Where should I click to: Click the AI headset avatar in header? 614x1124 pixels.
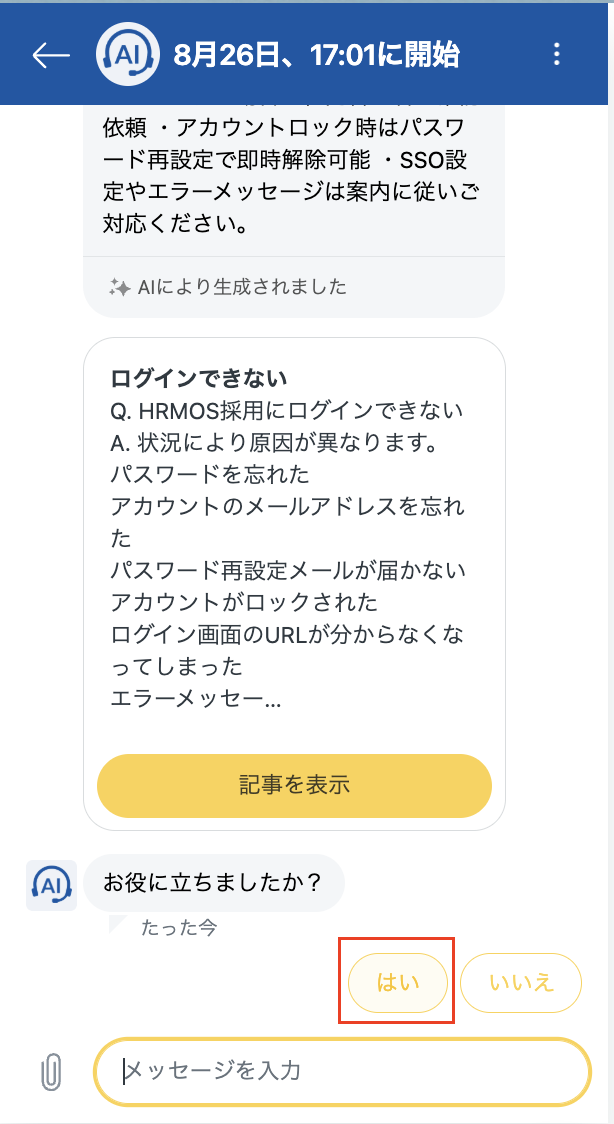coord(127,55)
